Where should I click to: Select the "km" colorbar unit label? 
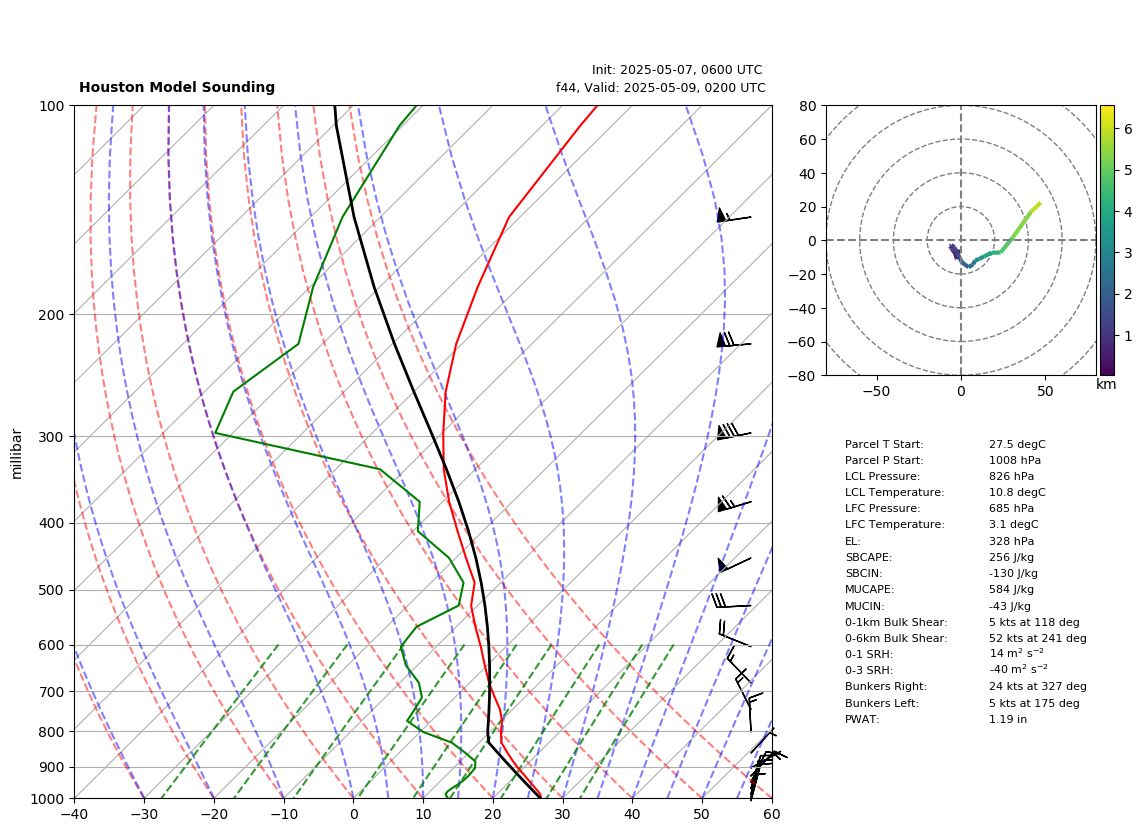pyautogui.click(x=1106, y=384)
